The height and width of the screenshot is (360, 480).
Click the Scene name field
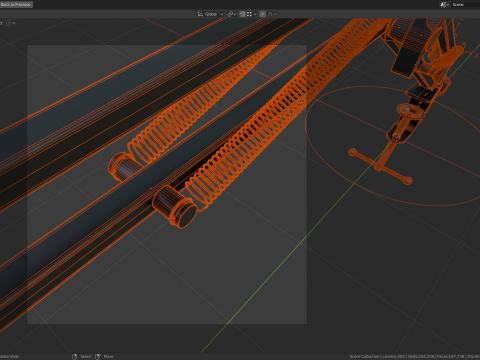click(x=466, y=4)
